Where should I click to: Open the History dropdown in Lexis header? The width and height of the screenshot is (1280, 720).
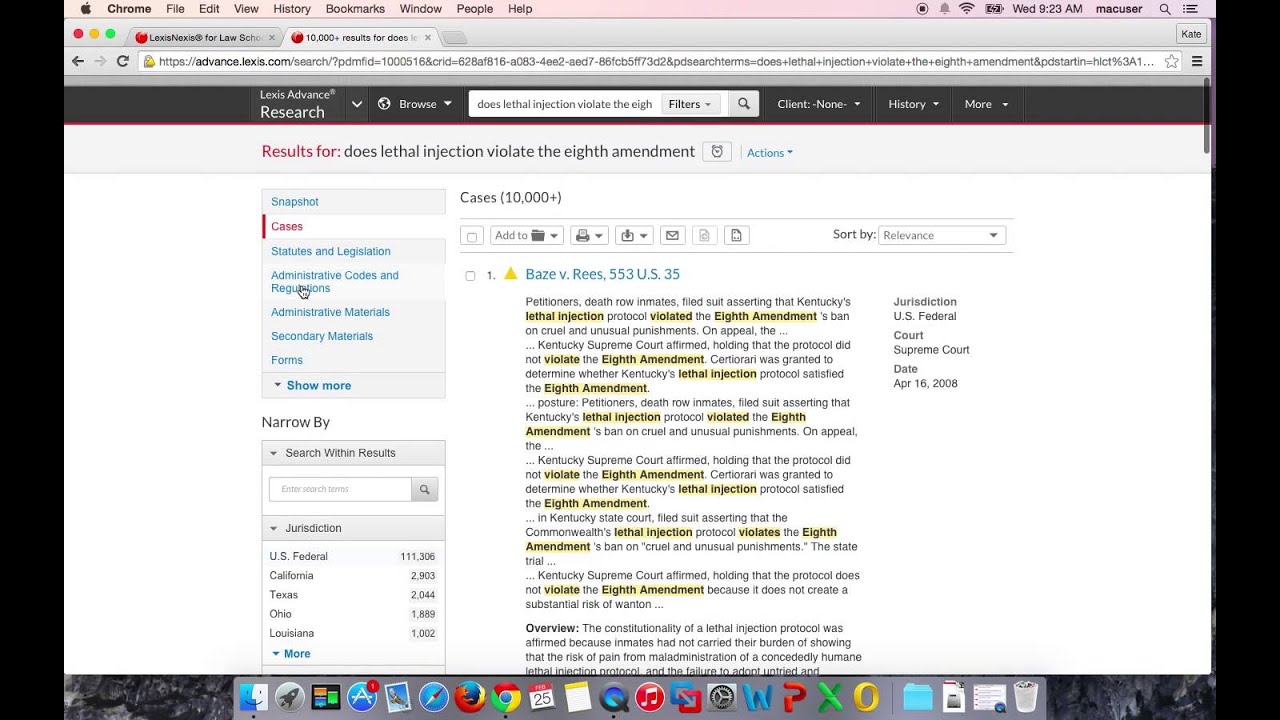[914, 104]
